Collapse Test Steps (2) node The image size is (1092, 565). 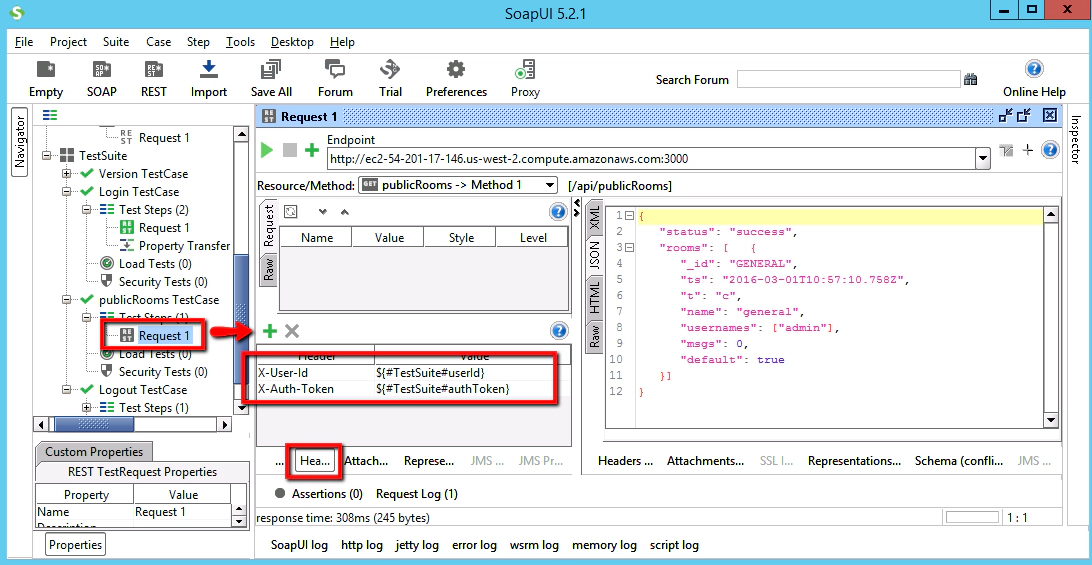pyautogui.click(x=87, y=210)
